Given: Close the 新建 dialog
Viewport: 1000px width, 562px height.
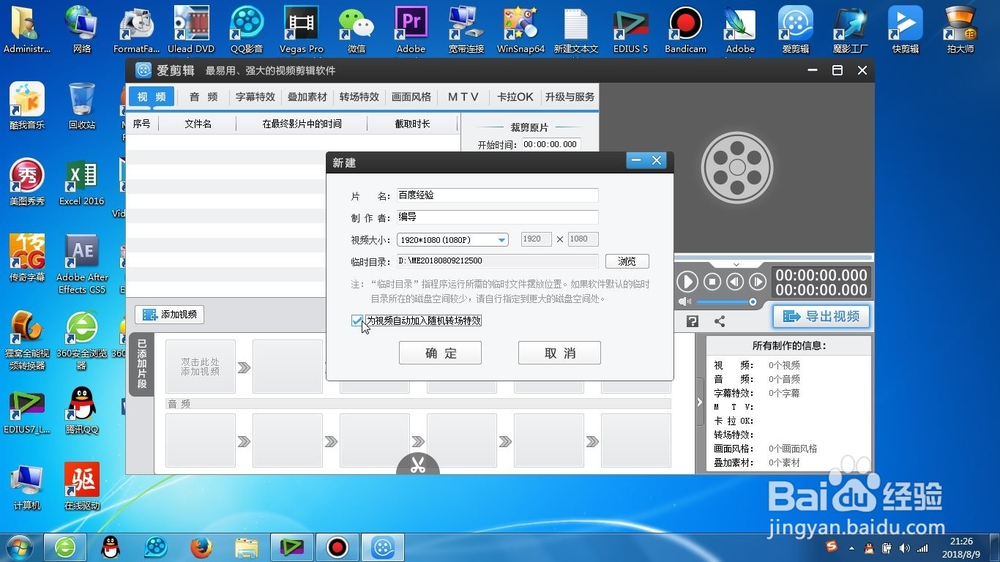Looking at the screenshot, I should tap(656, 160).
